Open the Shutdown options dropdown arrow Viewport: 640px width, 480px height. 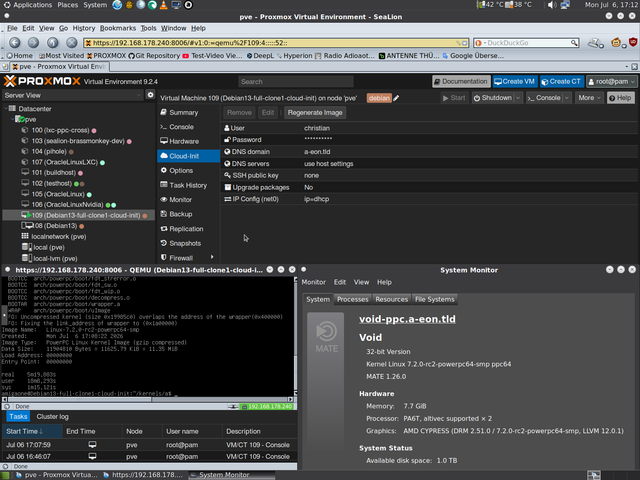tap(518, 98)
